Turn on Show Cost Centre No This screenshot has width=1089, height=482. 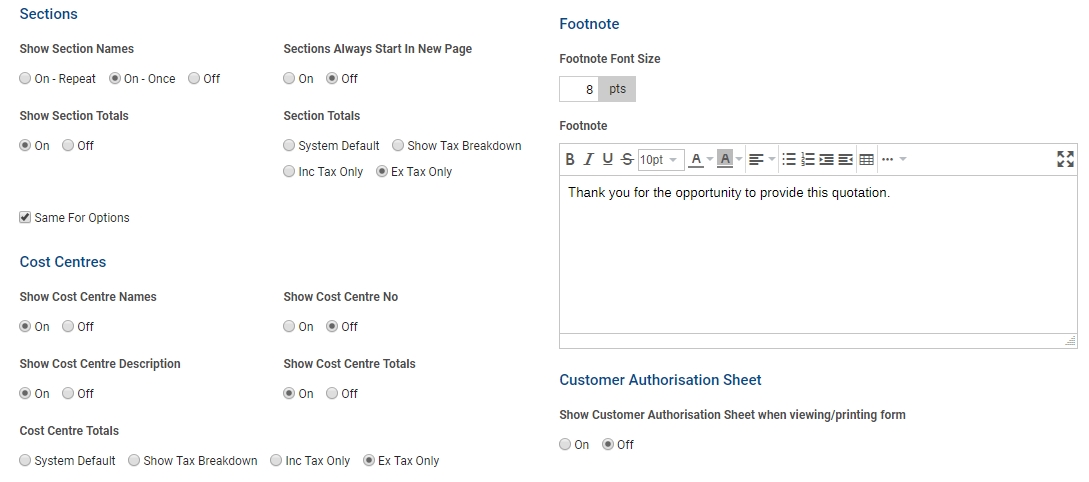(x=289, y=327)
